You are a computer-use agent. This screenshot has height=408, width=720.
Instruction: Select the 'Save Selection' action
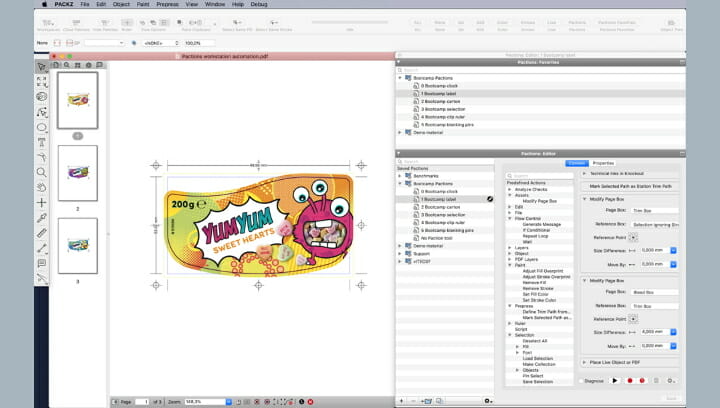pyautogui.click(x=537, y=381)
